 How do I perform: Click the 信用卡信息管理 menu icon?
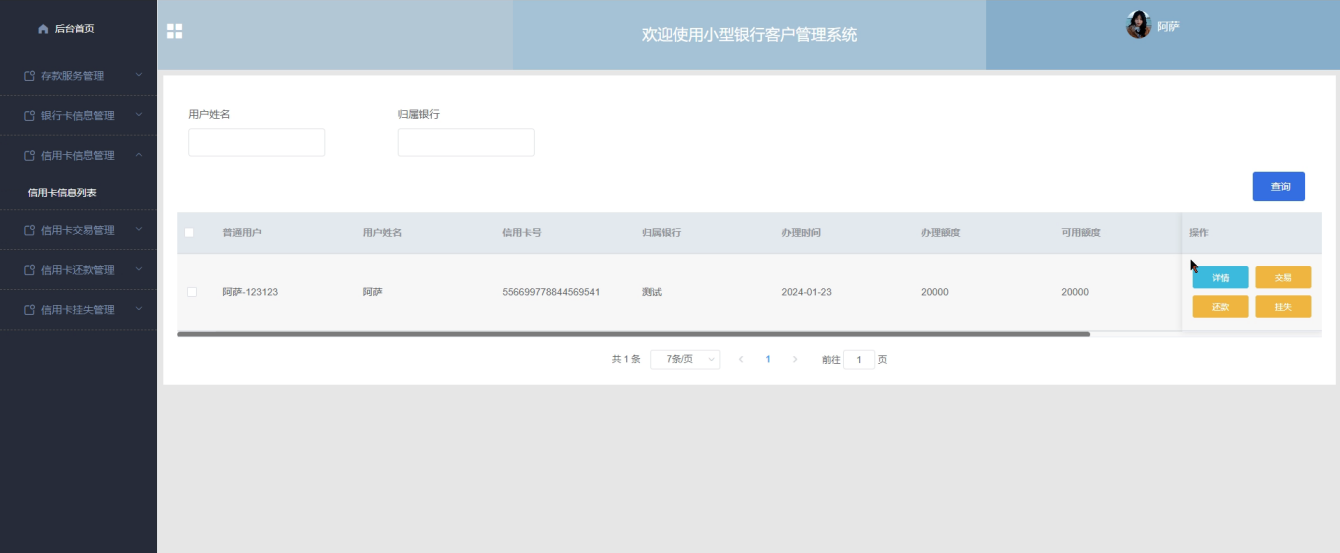[x=30, y=156]
